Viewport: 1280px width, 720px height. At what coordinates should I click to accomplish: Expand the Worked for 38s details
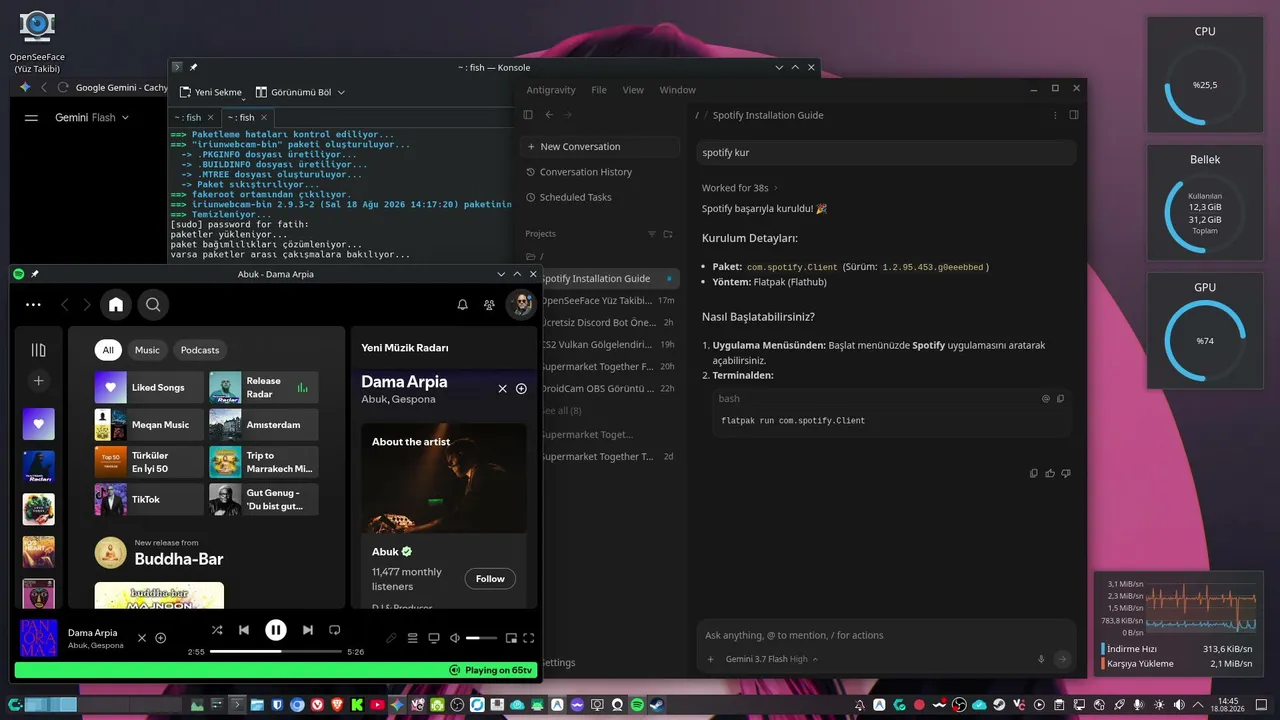pos(740,188)
